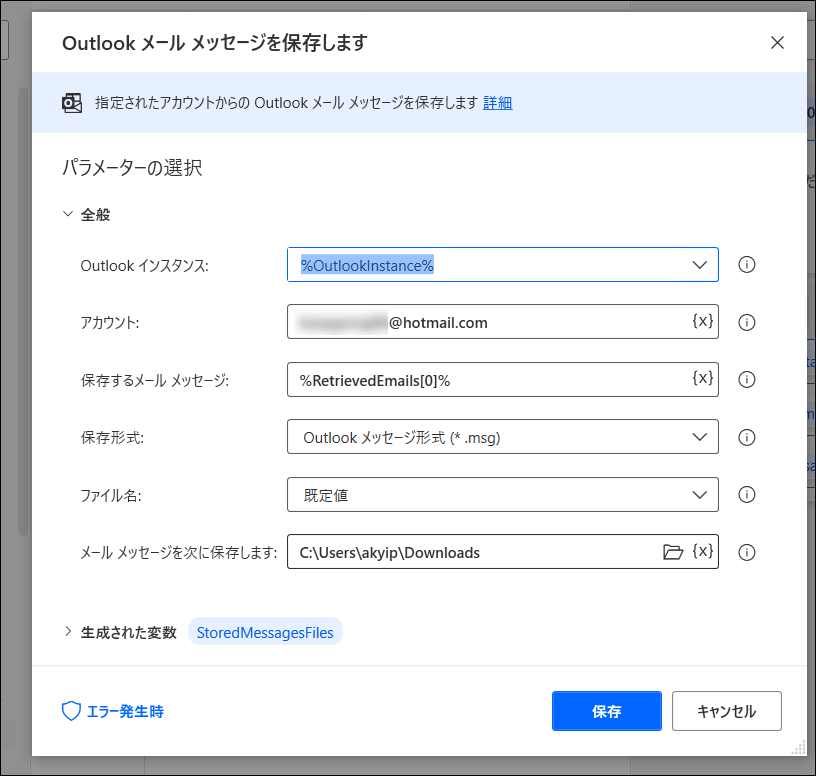Click the dialog resize grip corner
Image resolution: width=816 pixels, height=776 pixels.
click(x=799, y=747)
